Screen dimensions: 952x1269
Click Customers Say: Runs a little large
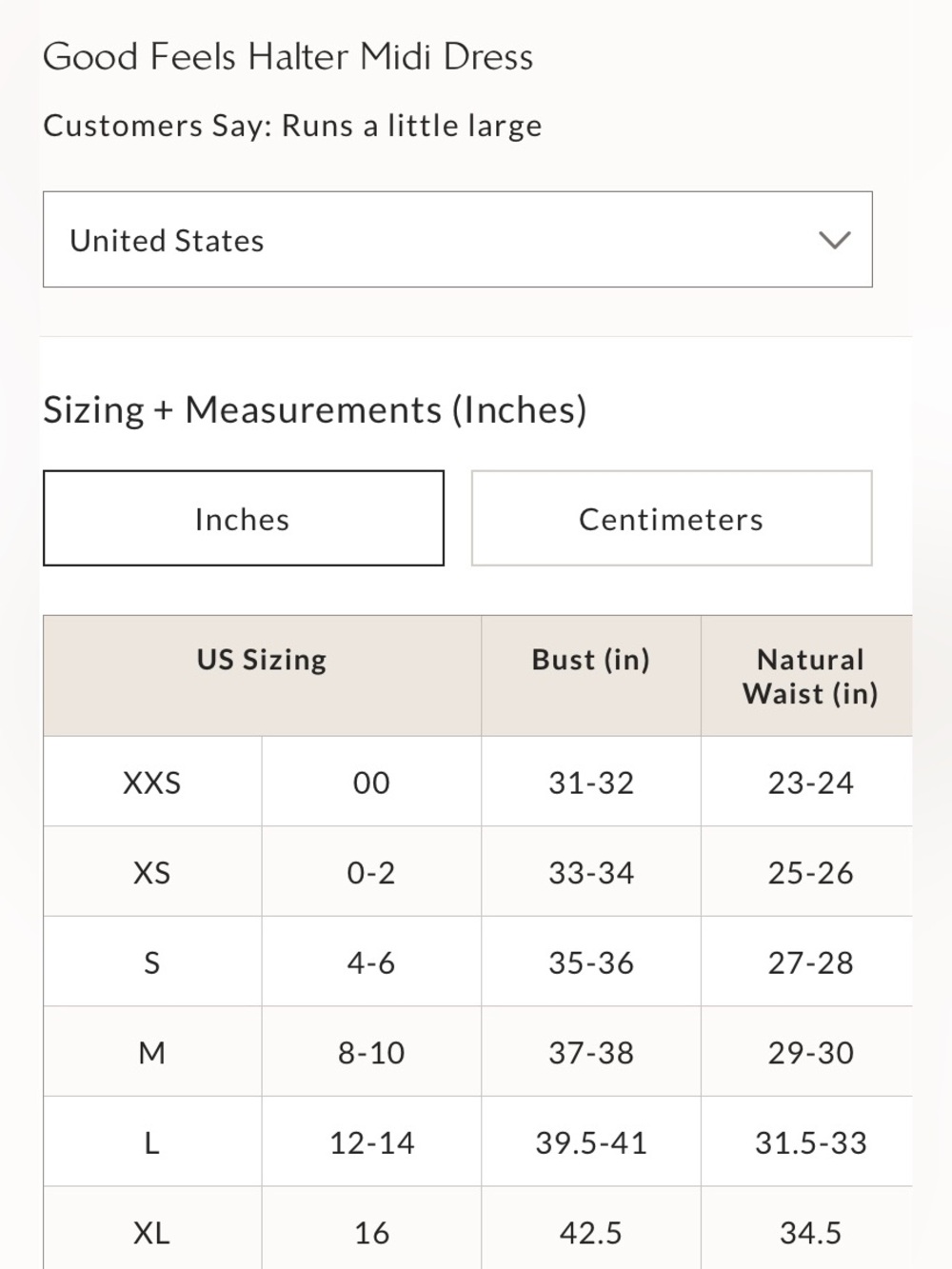tap(292, 126)
